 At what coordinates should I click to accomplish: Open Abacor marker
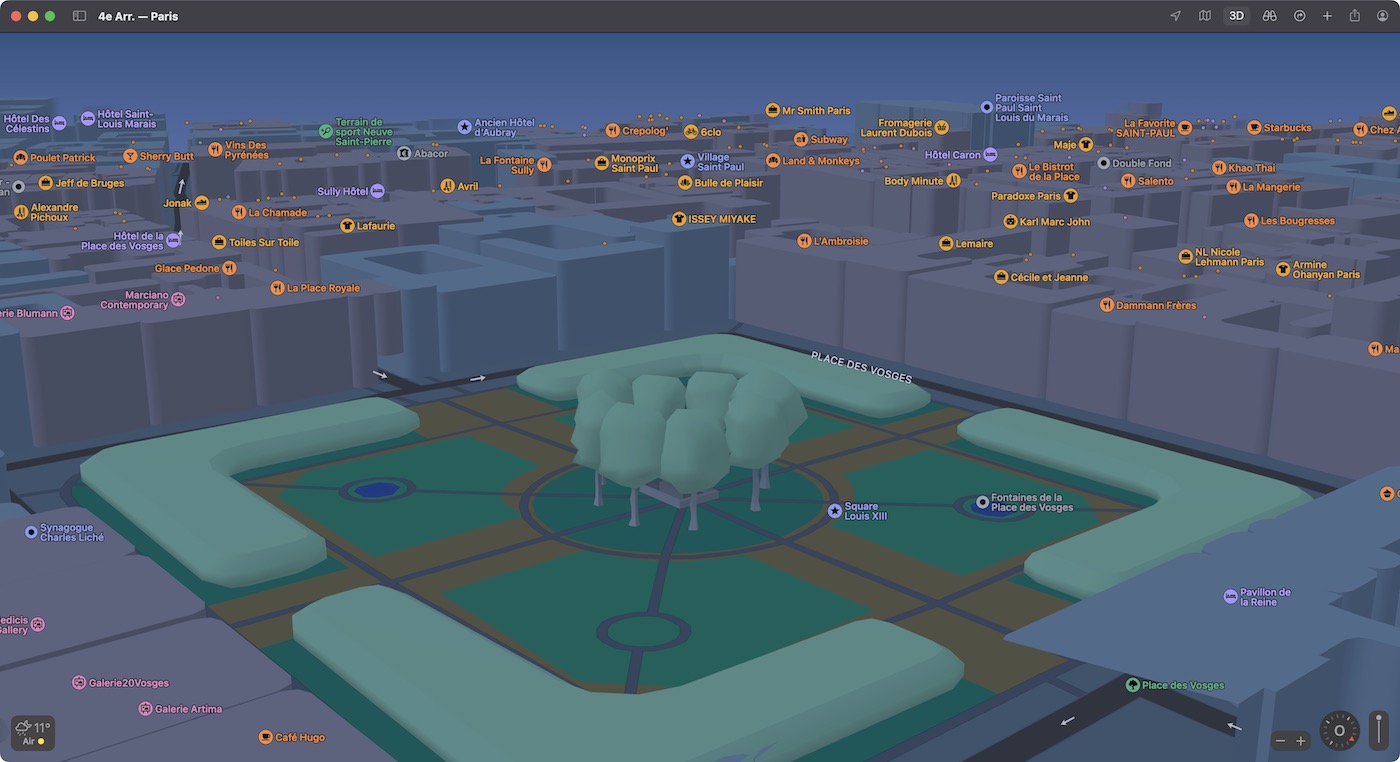[x=404, y=153]
